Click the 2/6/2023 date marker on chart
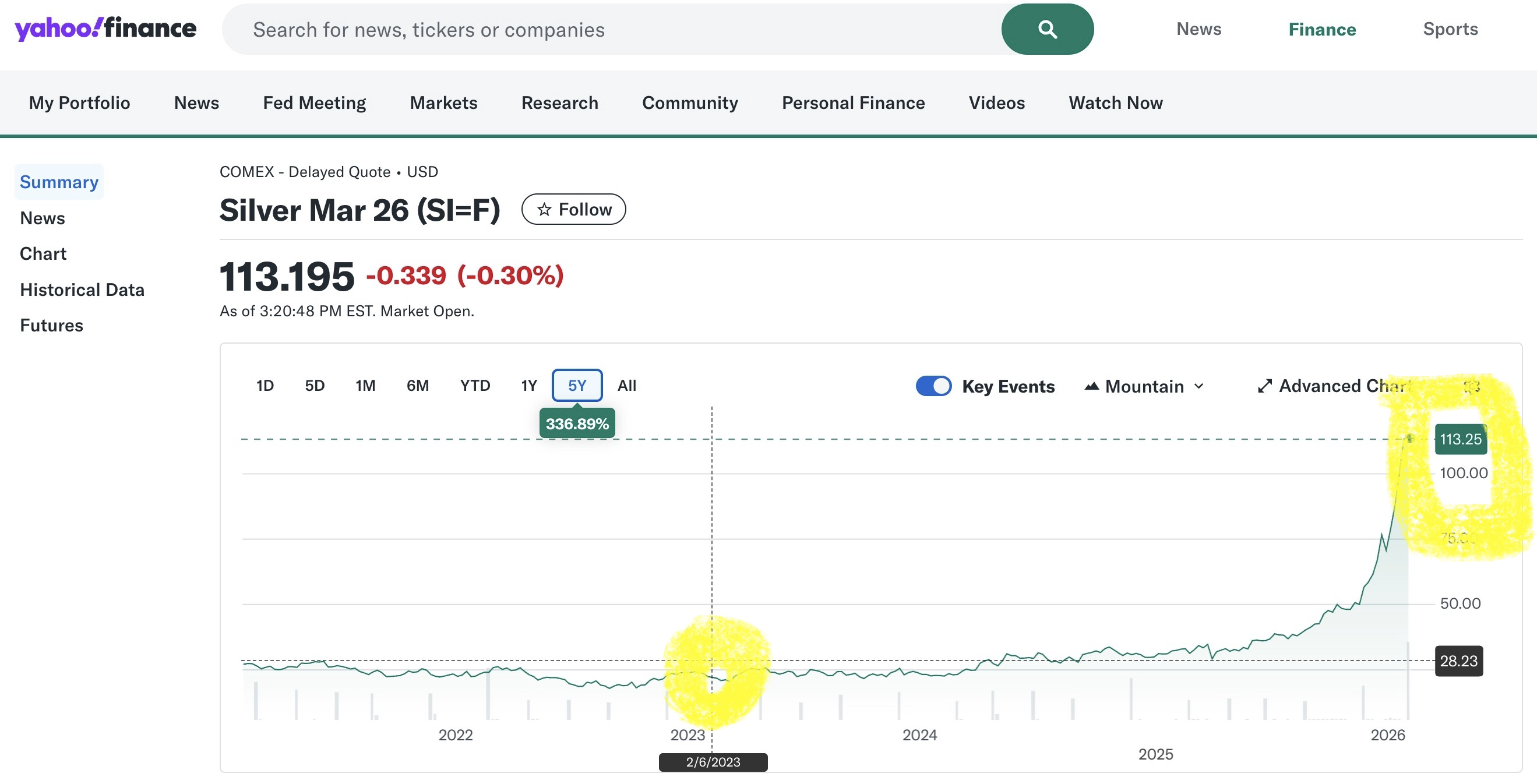Screen dimensions: 1537x784 tap(713, 762)
